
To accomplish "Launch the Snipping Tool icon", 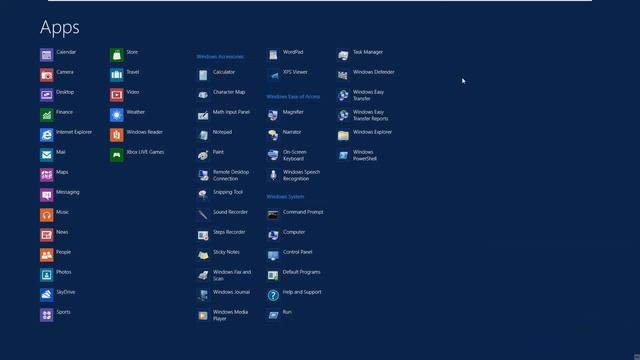I will click(x=203, y=195).
